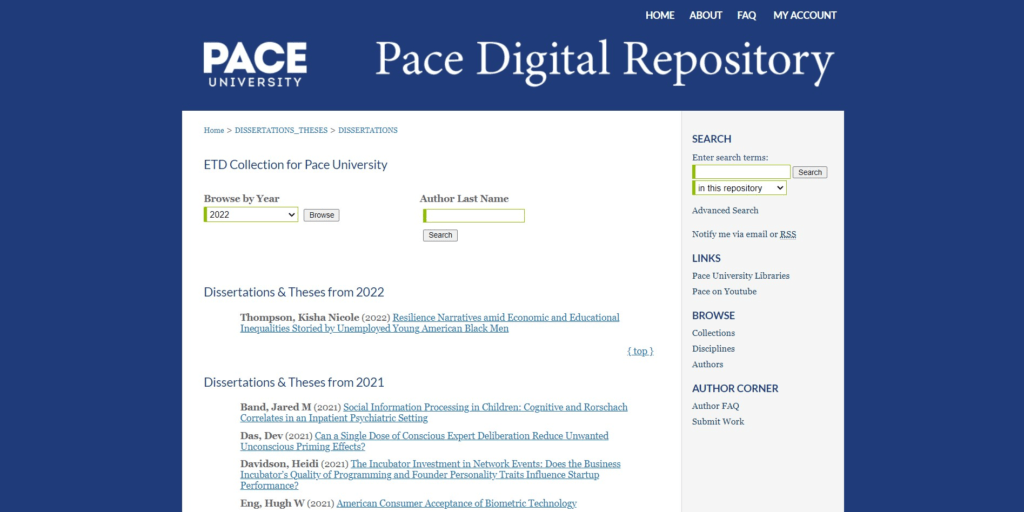Open the Resilience Narratives dissertation link
The height and width of the screenshot is (512, 1024).
click(x=430, y=323)
